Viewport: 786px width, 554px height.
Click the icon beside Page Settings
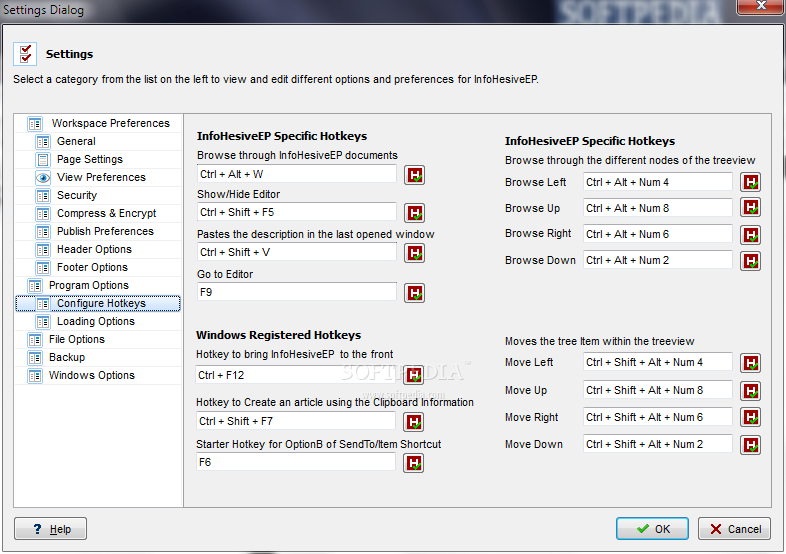(43, 159)
